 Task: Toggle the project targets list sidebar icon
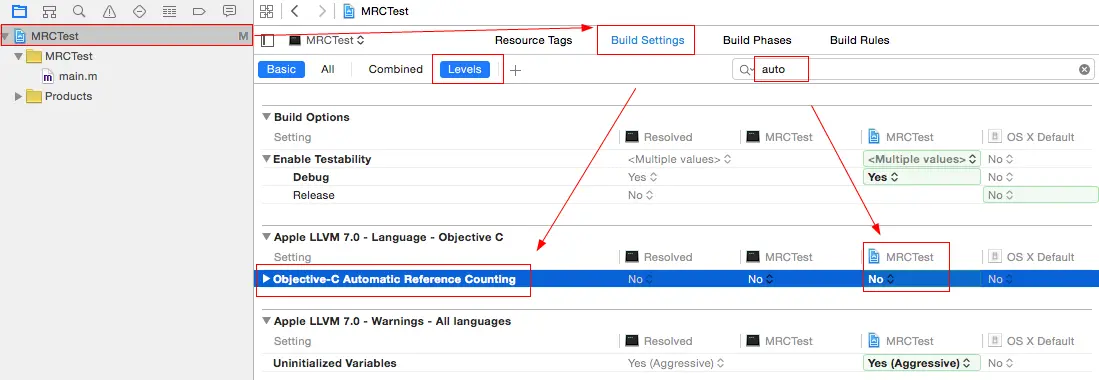[267, 41]
